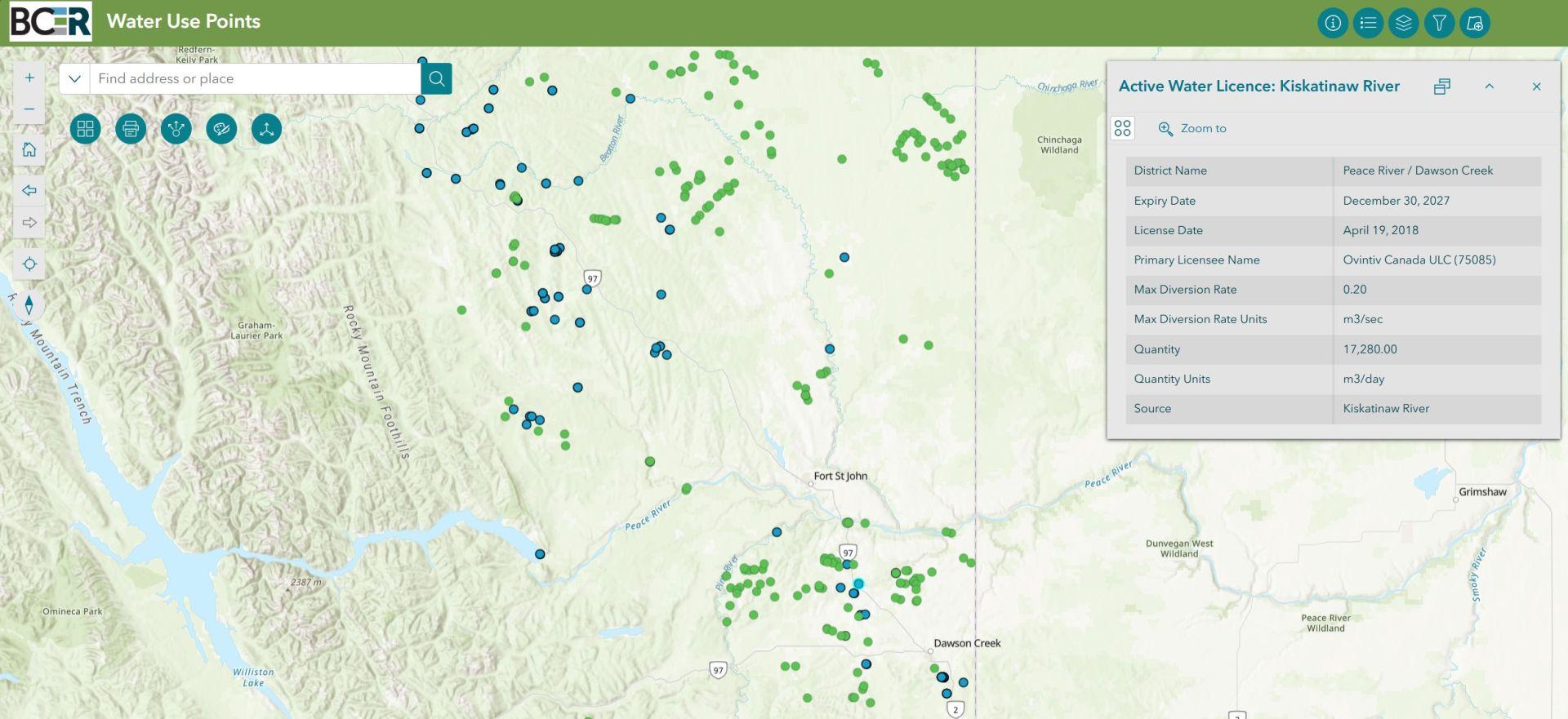1568x719 pixels.
Task: Click the search magnifier button
Action: (x=437, y=78)
